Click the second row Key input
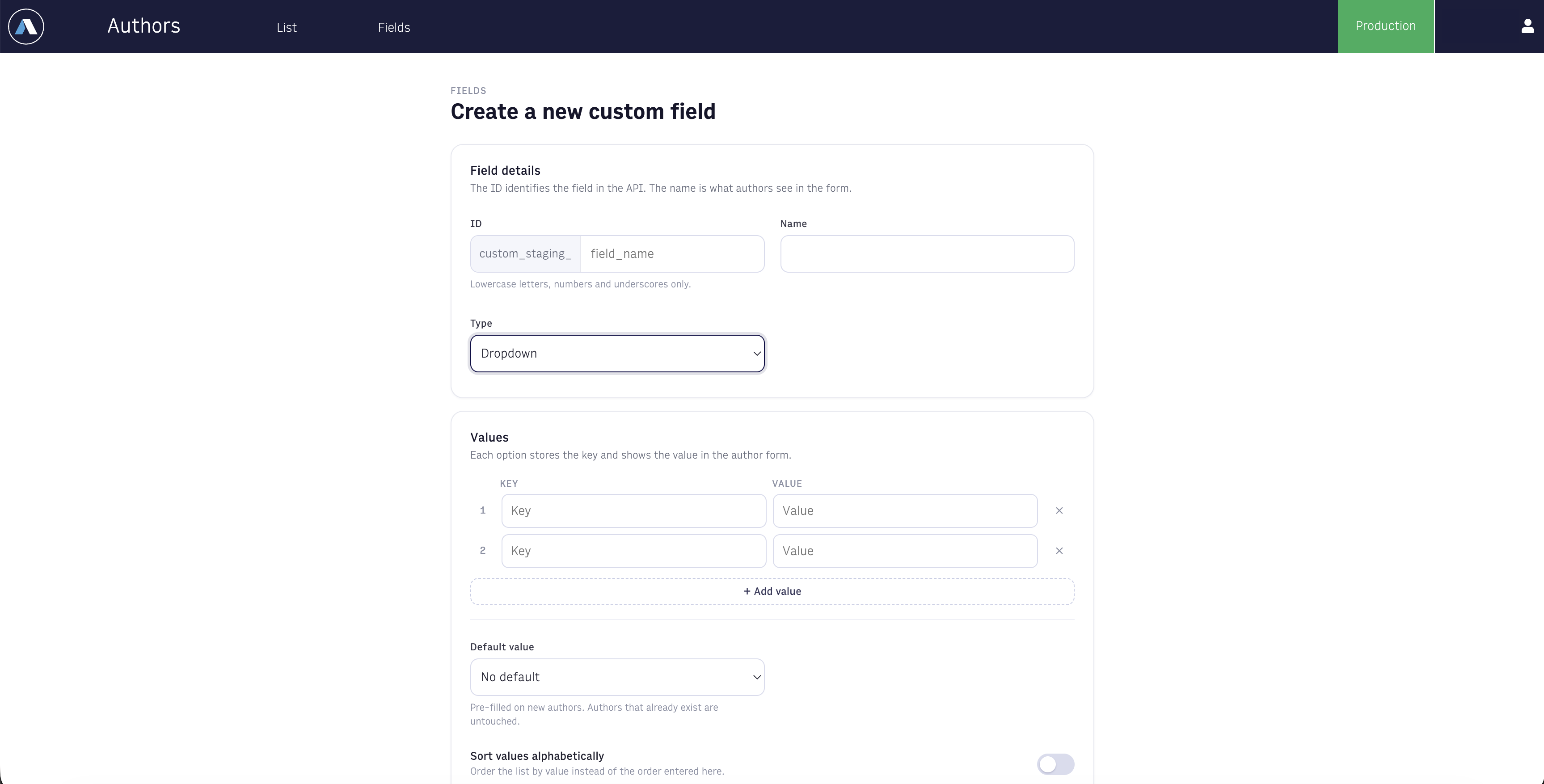This screenshot has width=1544, height=784. 633,551
